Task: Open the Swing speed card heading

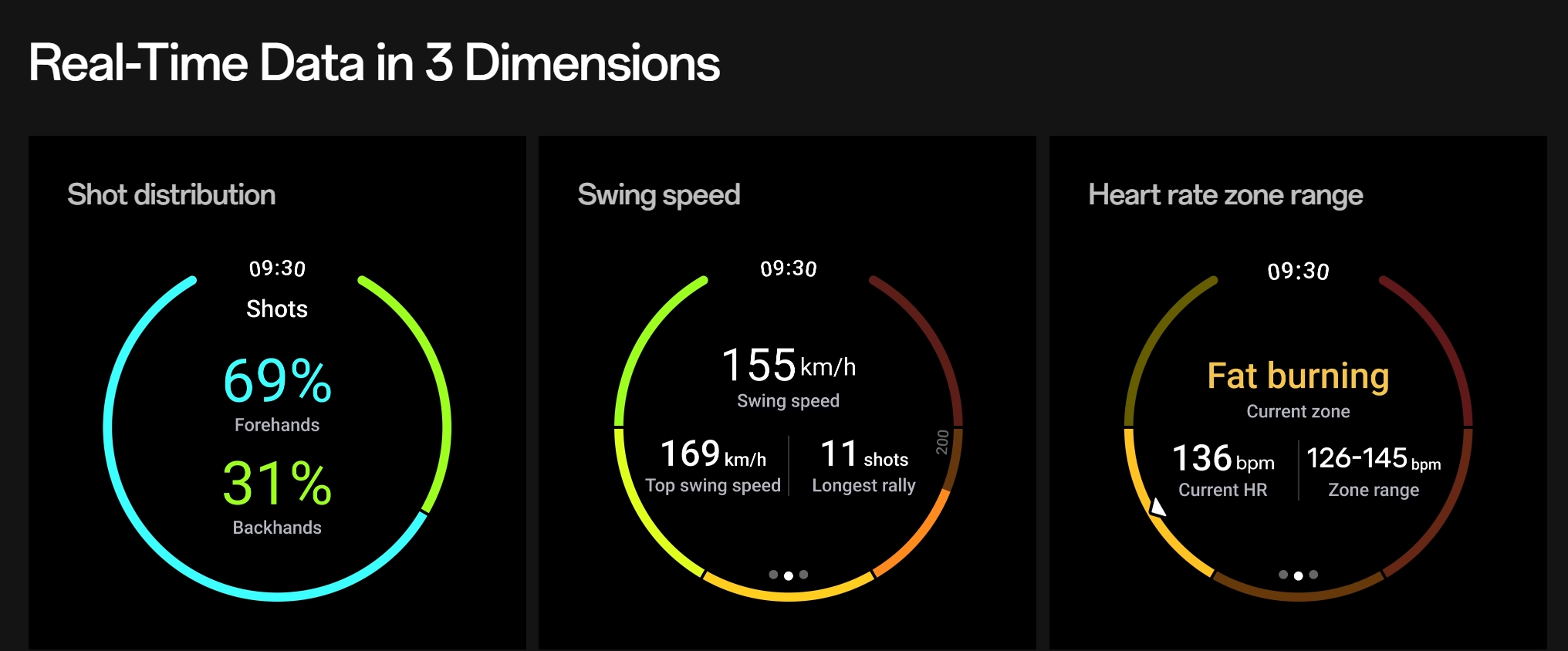Action: [659, 195]
